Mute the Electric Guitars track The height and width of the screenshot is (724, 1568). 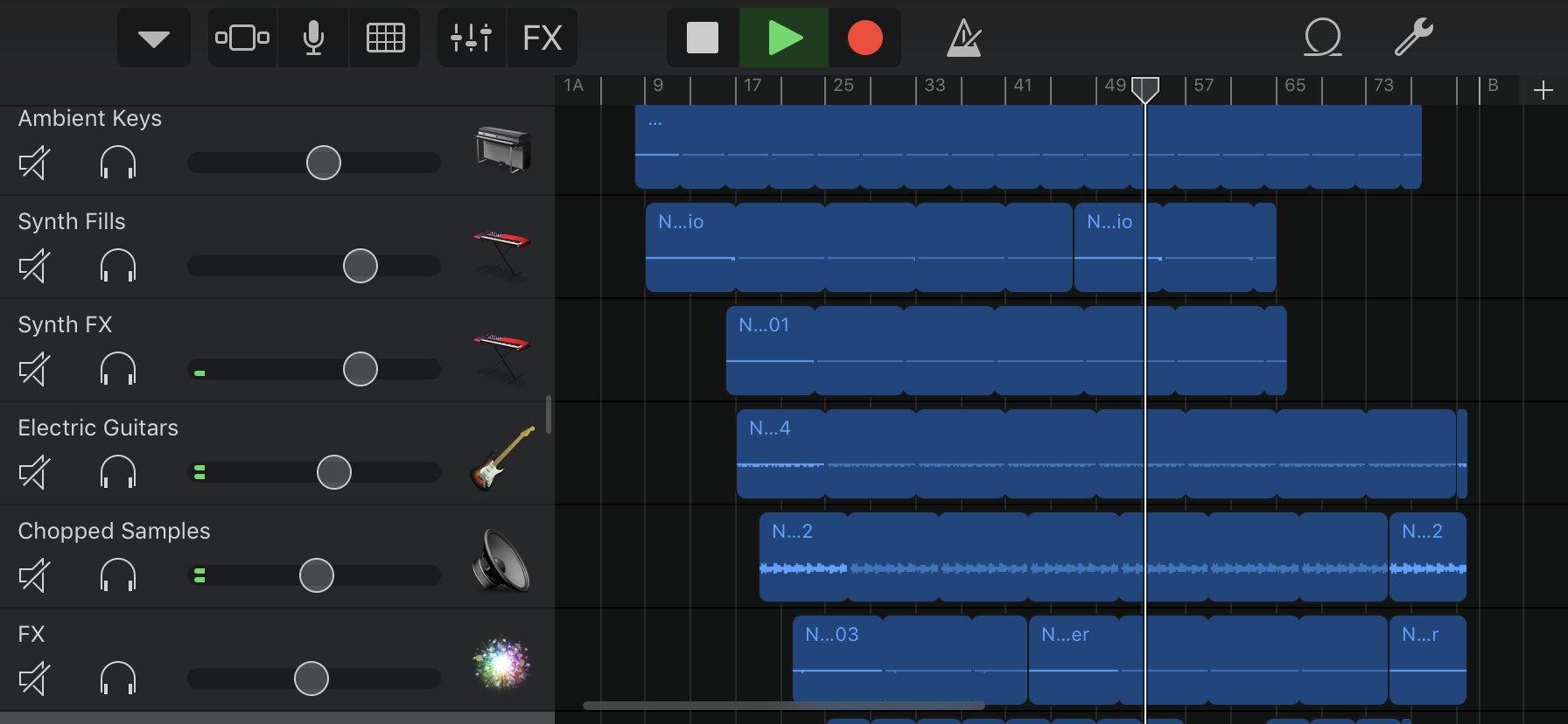34,472
